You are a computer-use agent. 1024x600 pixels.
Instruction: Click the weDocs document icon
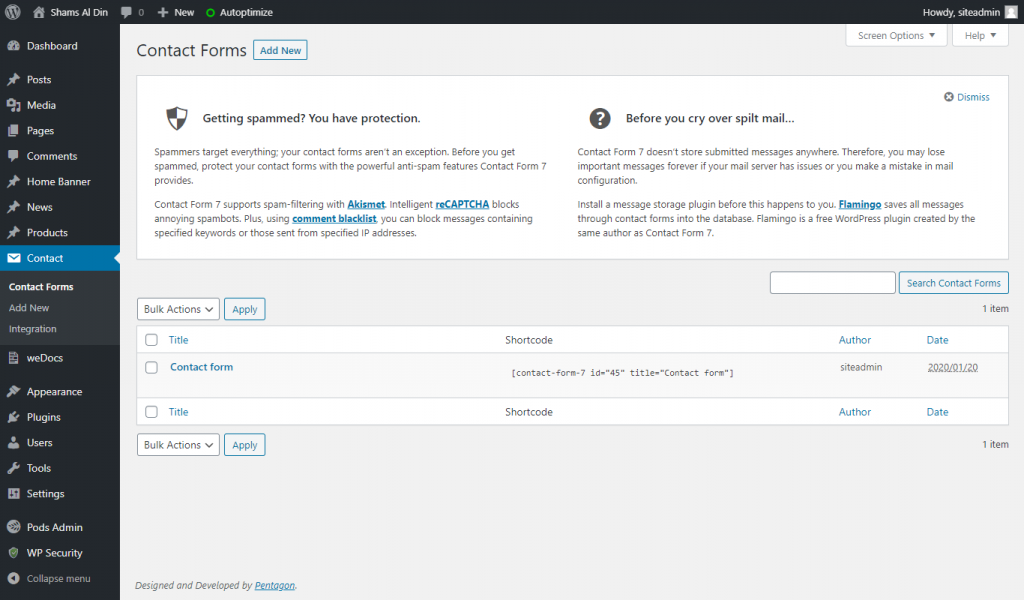coord(13,358)
